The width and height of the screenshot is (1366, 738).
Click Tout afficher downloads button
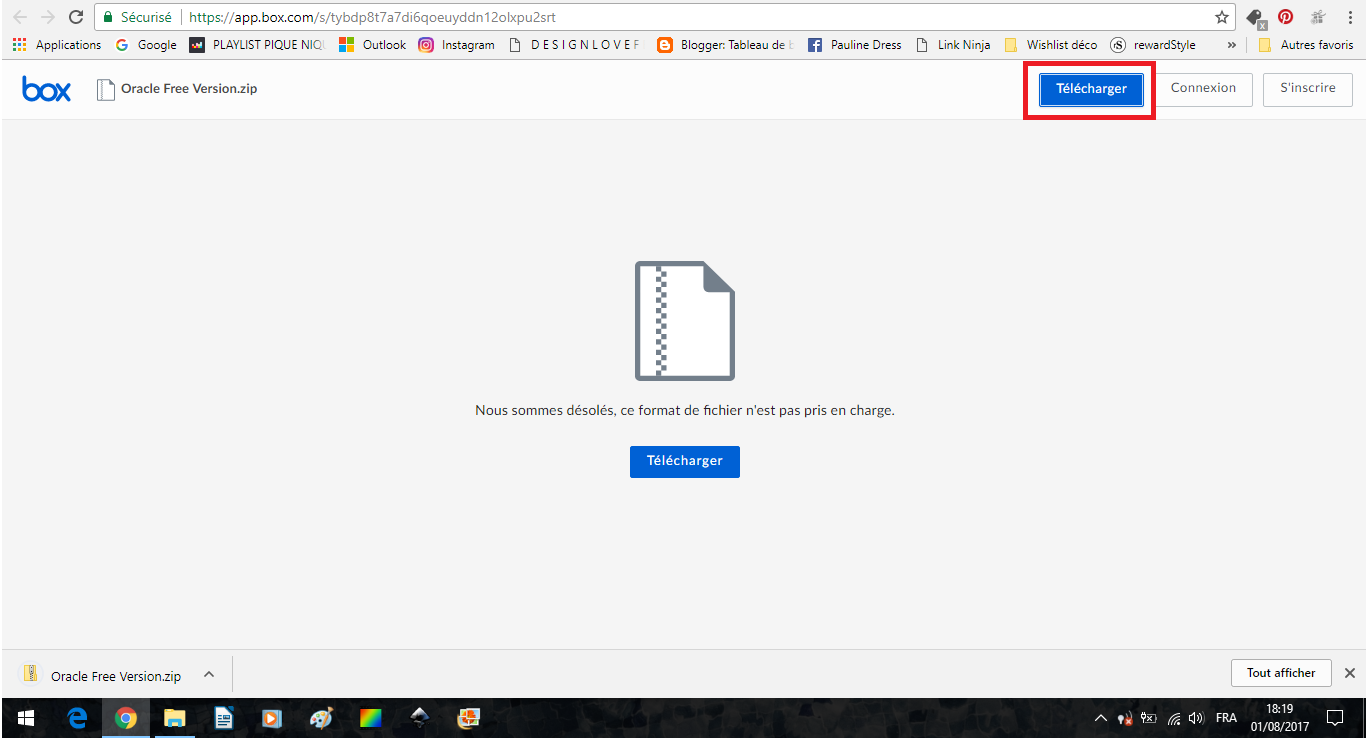click(1280, 673)
